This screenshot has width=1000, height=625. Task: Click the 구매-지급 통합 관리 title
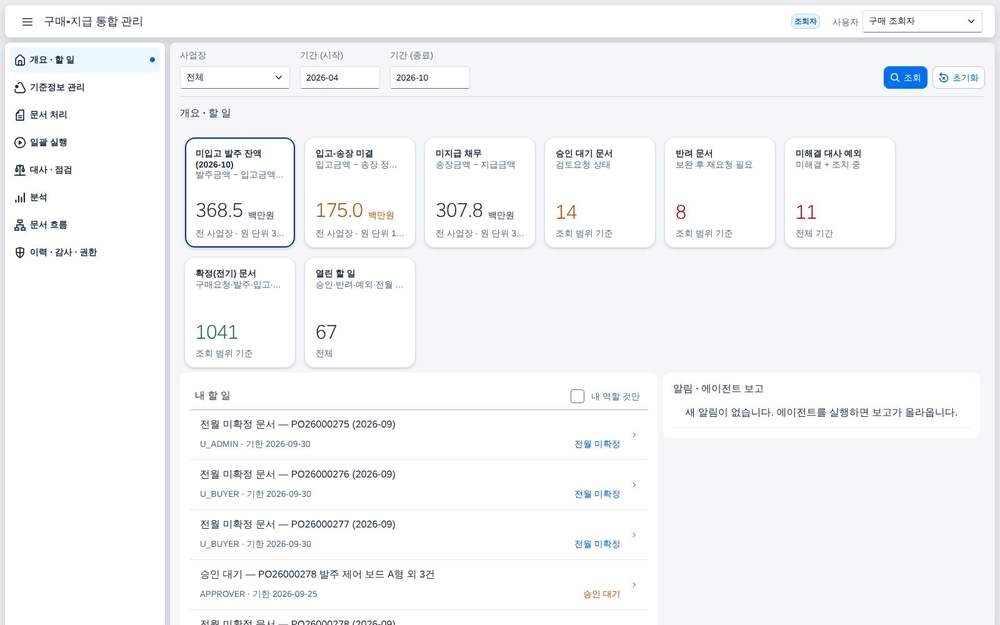pos(93,22)
